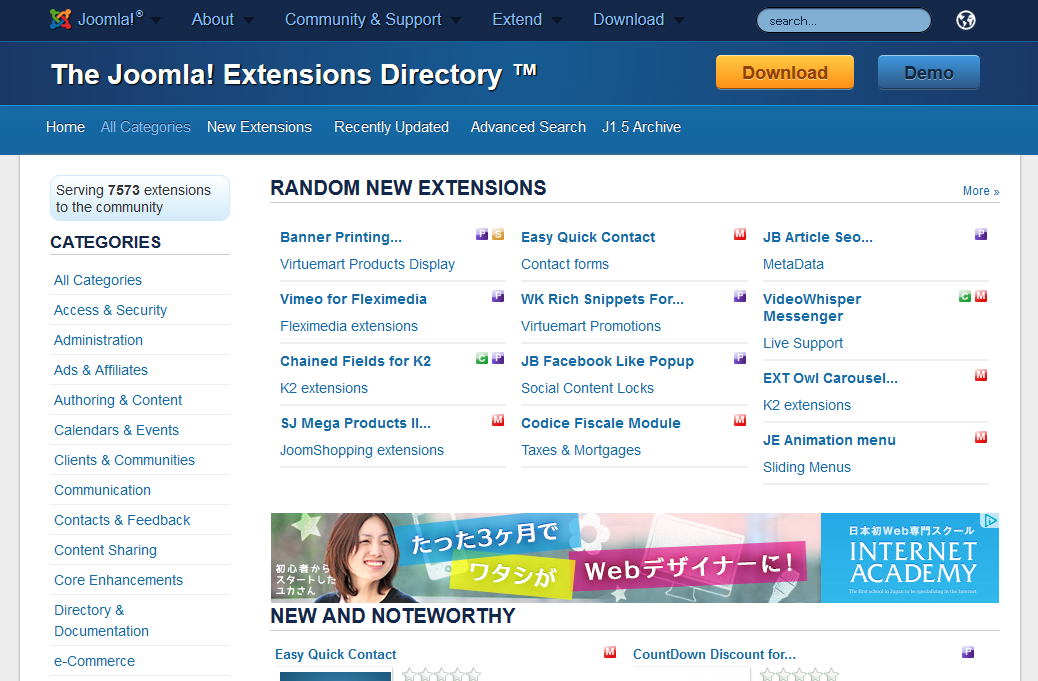Viewport: 1038px width, 681px height.
Task: Open the Directory & Documentation category
Action: coord(101,621)
